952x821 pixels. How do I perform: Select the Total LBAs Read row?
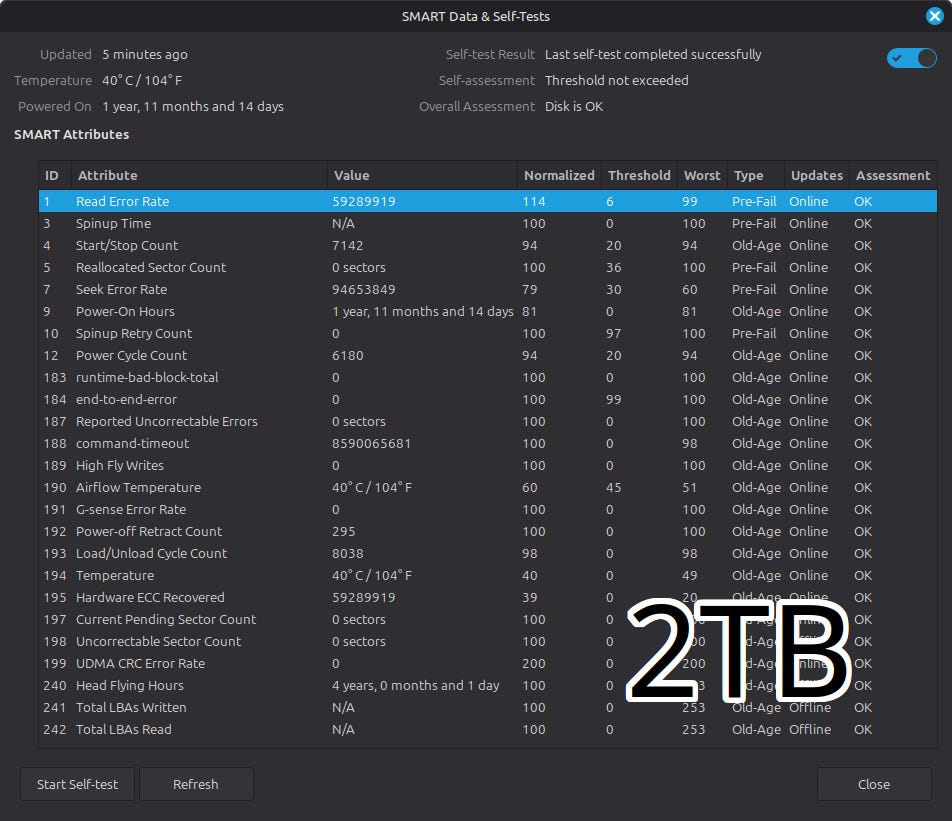tap(488, 729)
